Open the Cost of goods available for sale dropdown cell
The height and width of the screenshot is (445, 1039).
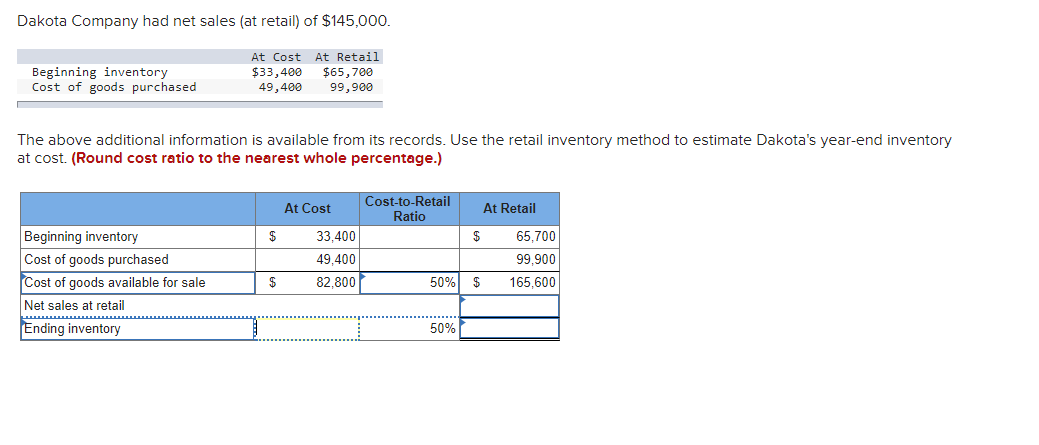(138, 283)
